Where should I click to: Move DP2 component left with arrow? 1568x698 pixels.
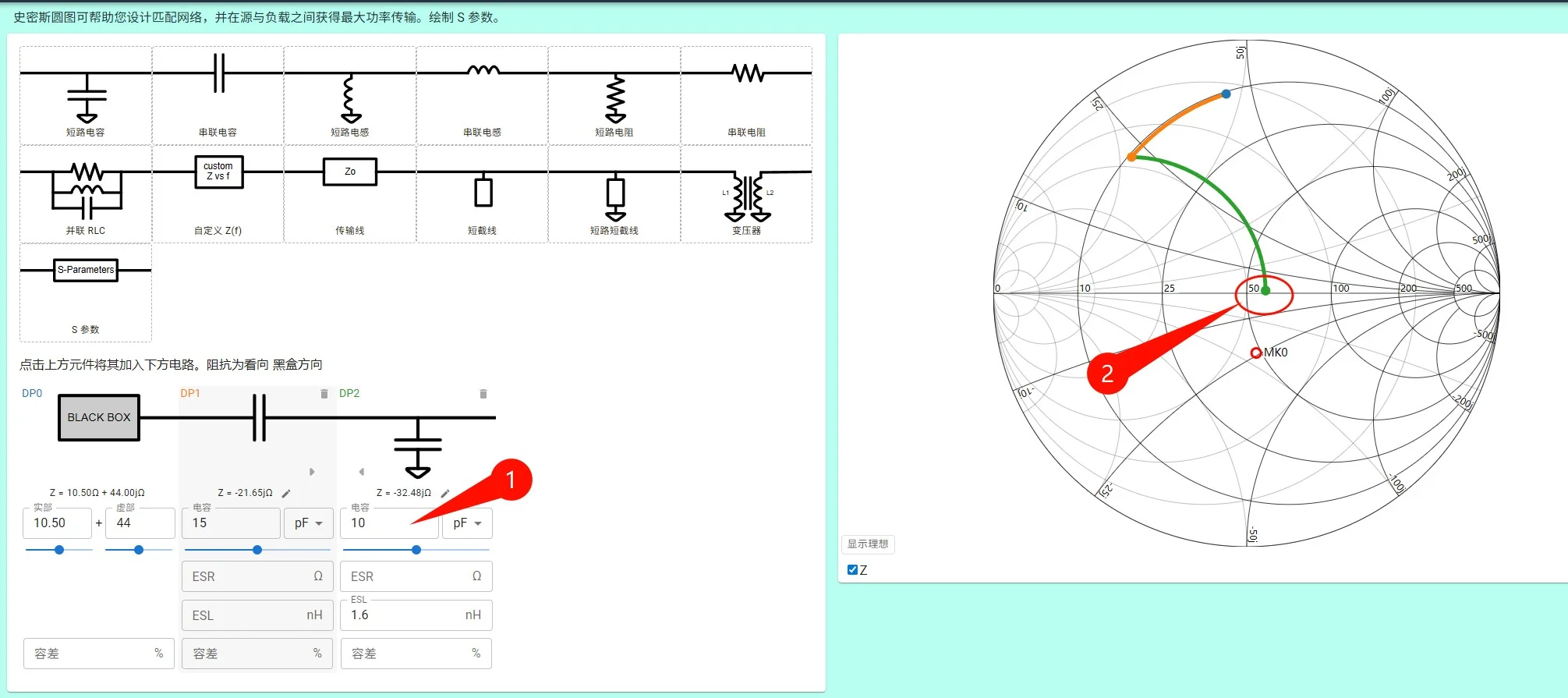[361, 472]
